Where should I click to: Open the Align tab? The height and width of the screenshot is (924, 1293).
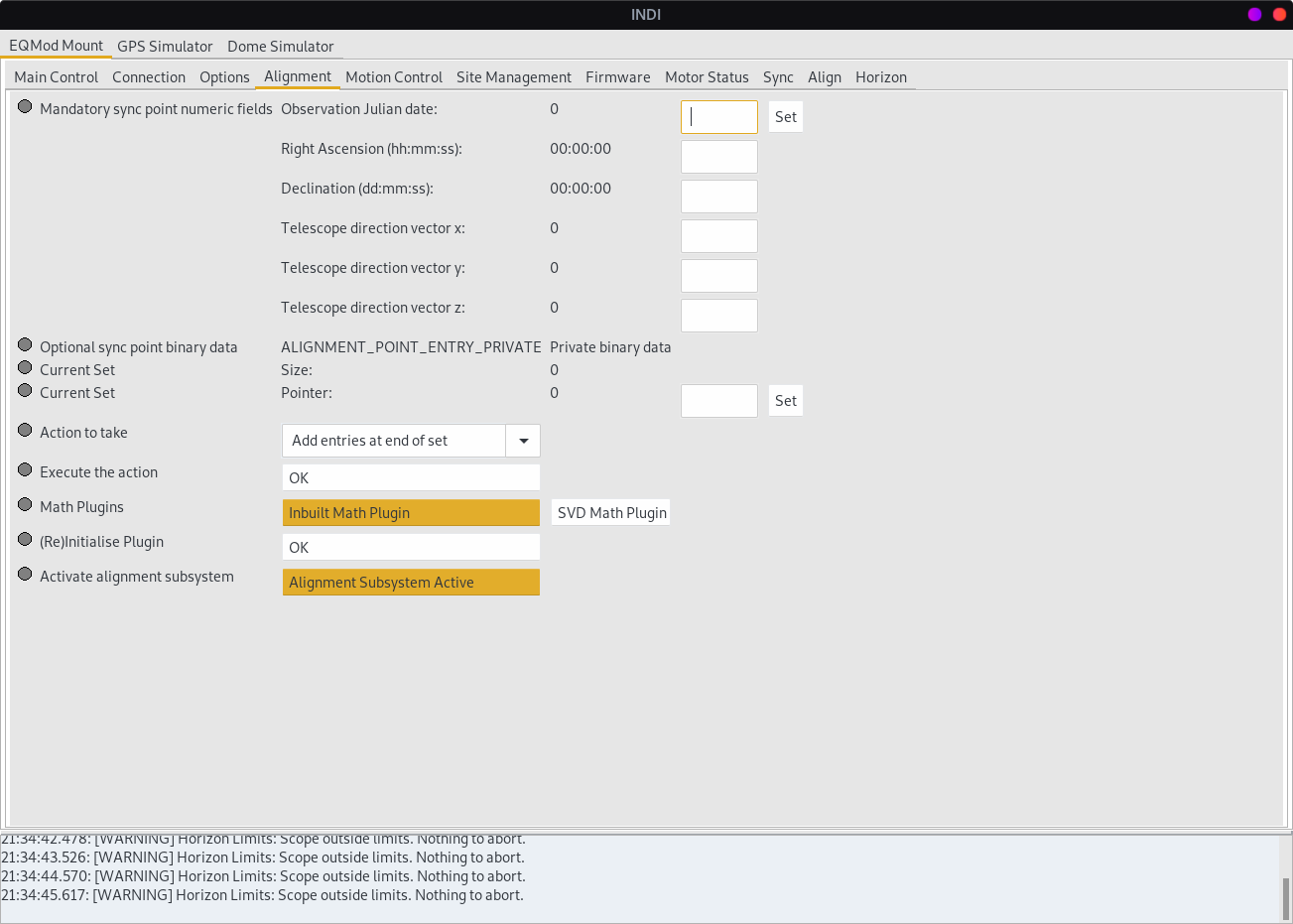[825, 77]
